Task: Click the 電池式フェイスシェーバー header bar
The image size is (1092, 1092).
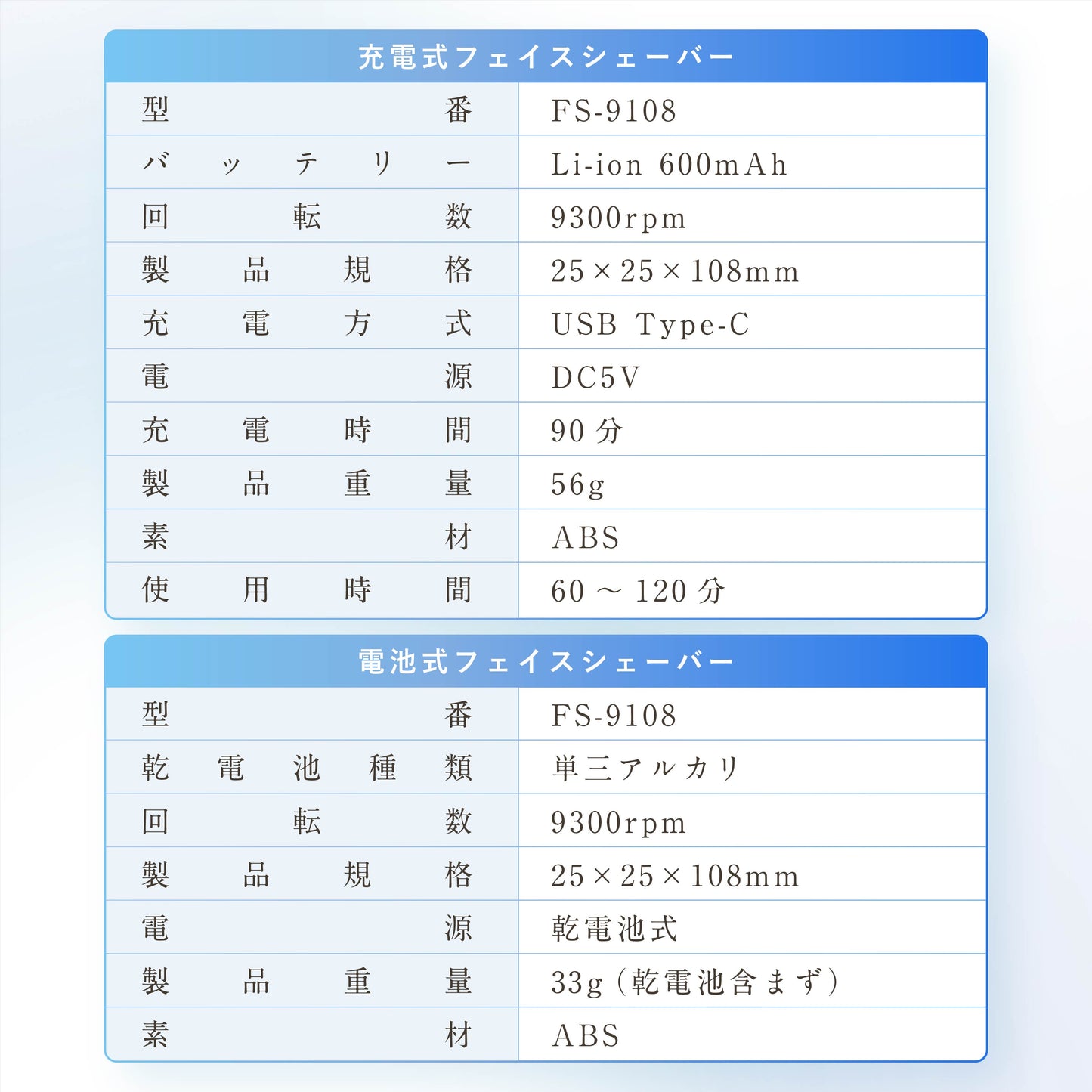Action: click(x=546, y=660)
